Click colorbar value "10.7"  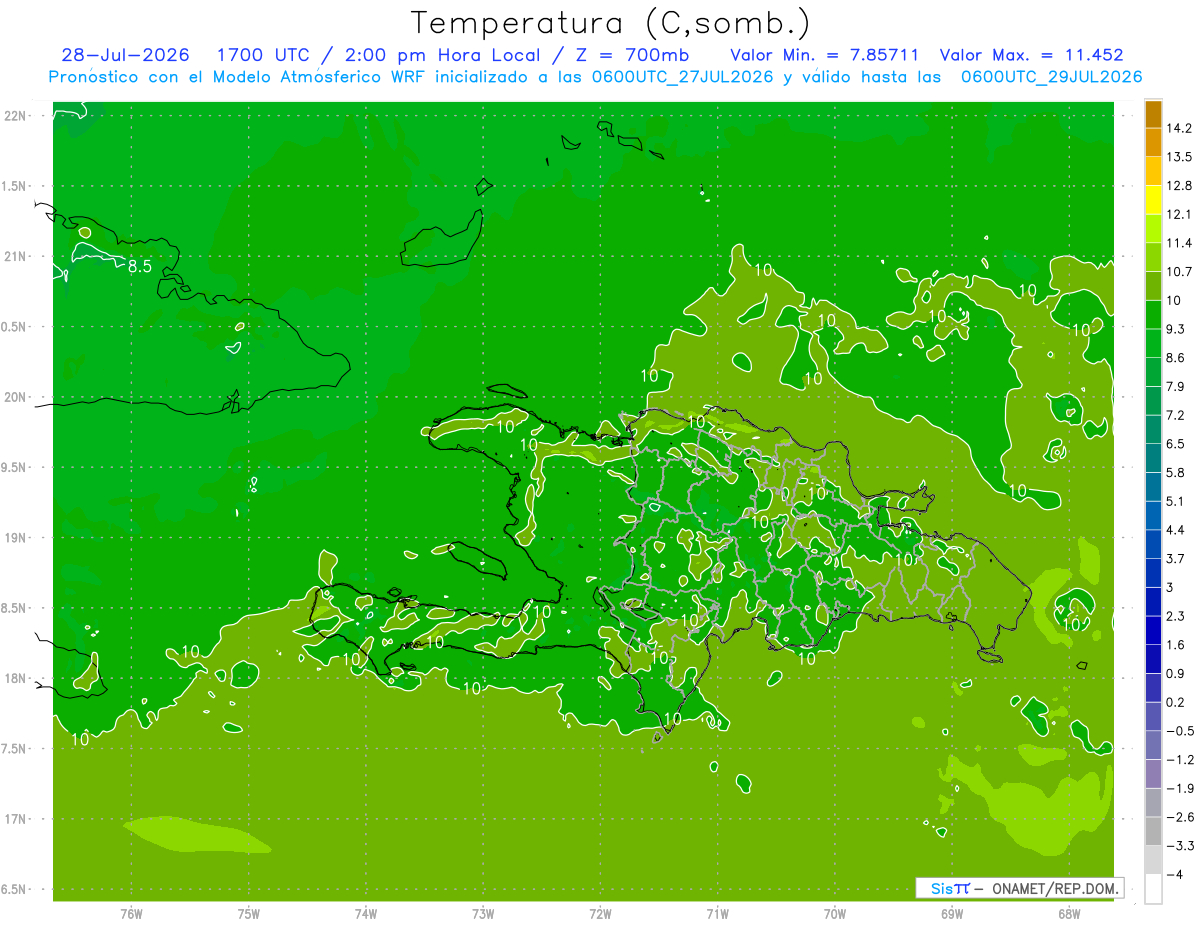tap(1178, 272)
